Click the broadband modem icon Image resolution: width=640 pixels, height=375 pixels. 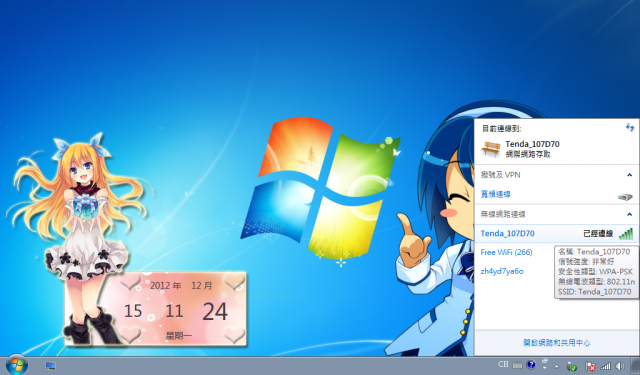pyautogui.click(x=625, y=197)
